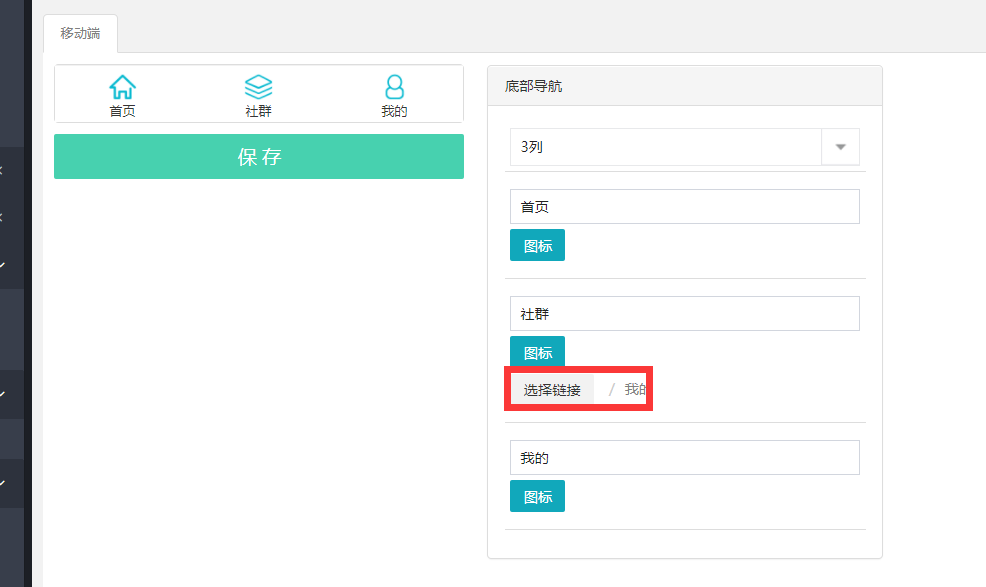This screenshot has height=587, width=986.
Task: Switch to the 移动端 tab
Action: tap(80, 33)
